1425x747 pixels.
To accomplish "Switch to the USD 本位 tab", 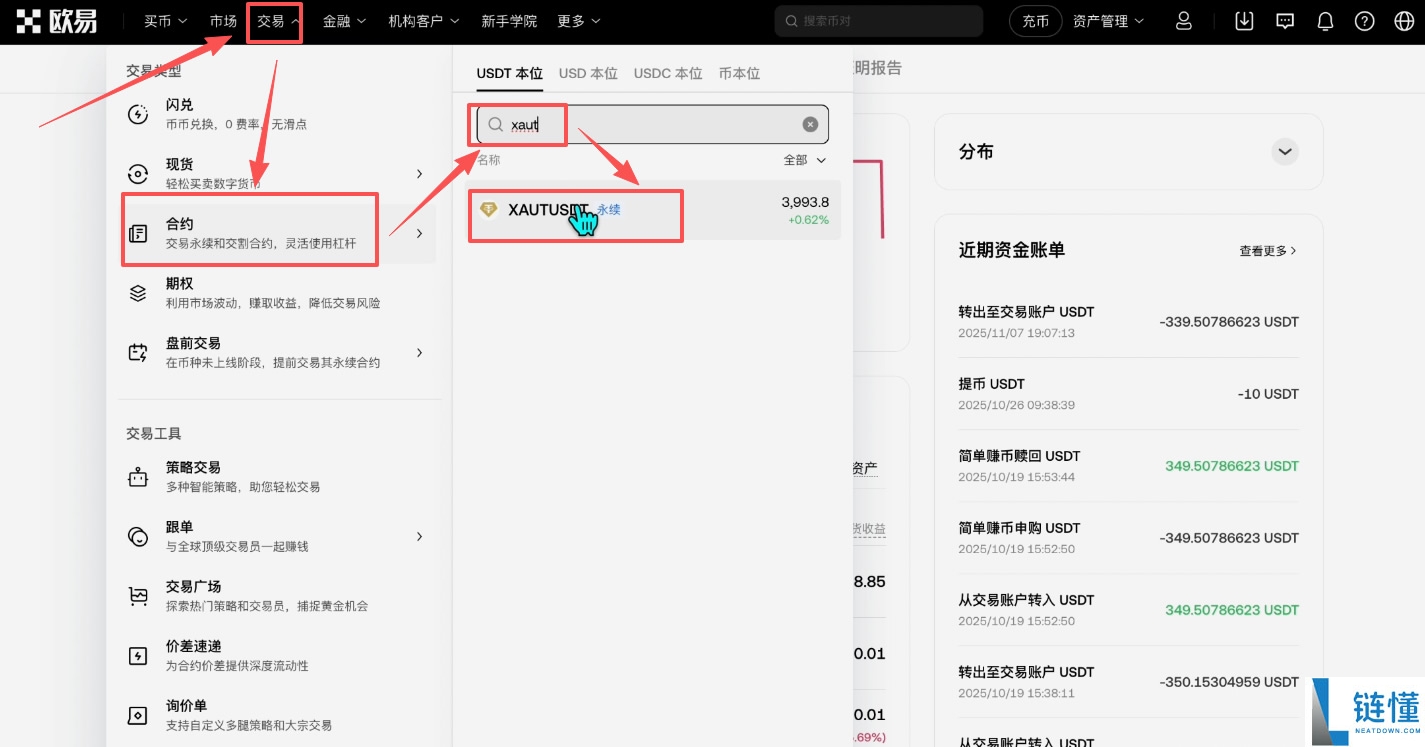I will (x=588, y=72).
